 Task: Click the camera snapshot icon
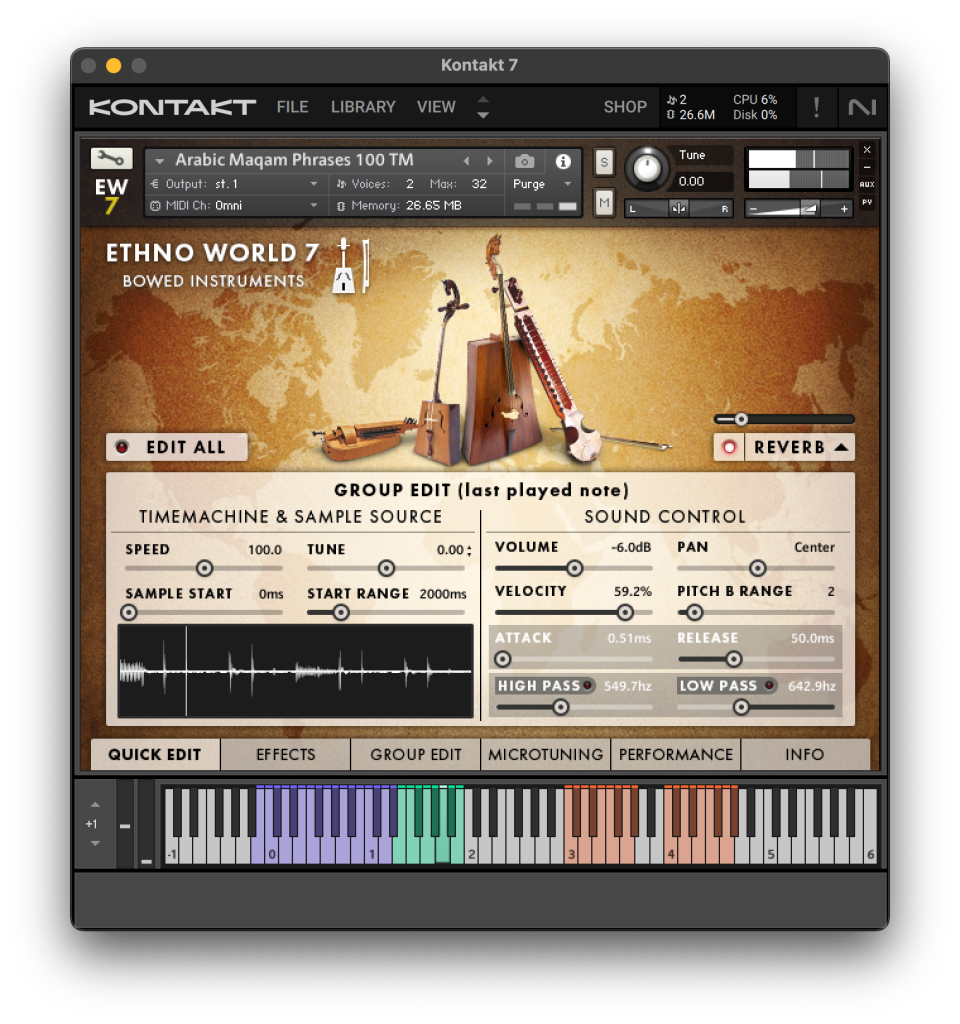(x=525, y=161)
